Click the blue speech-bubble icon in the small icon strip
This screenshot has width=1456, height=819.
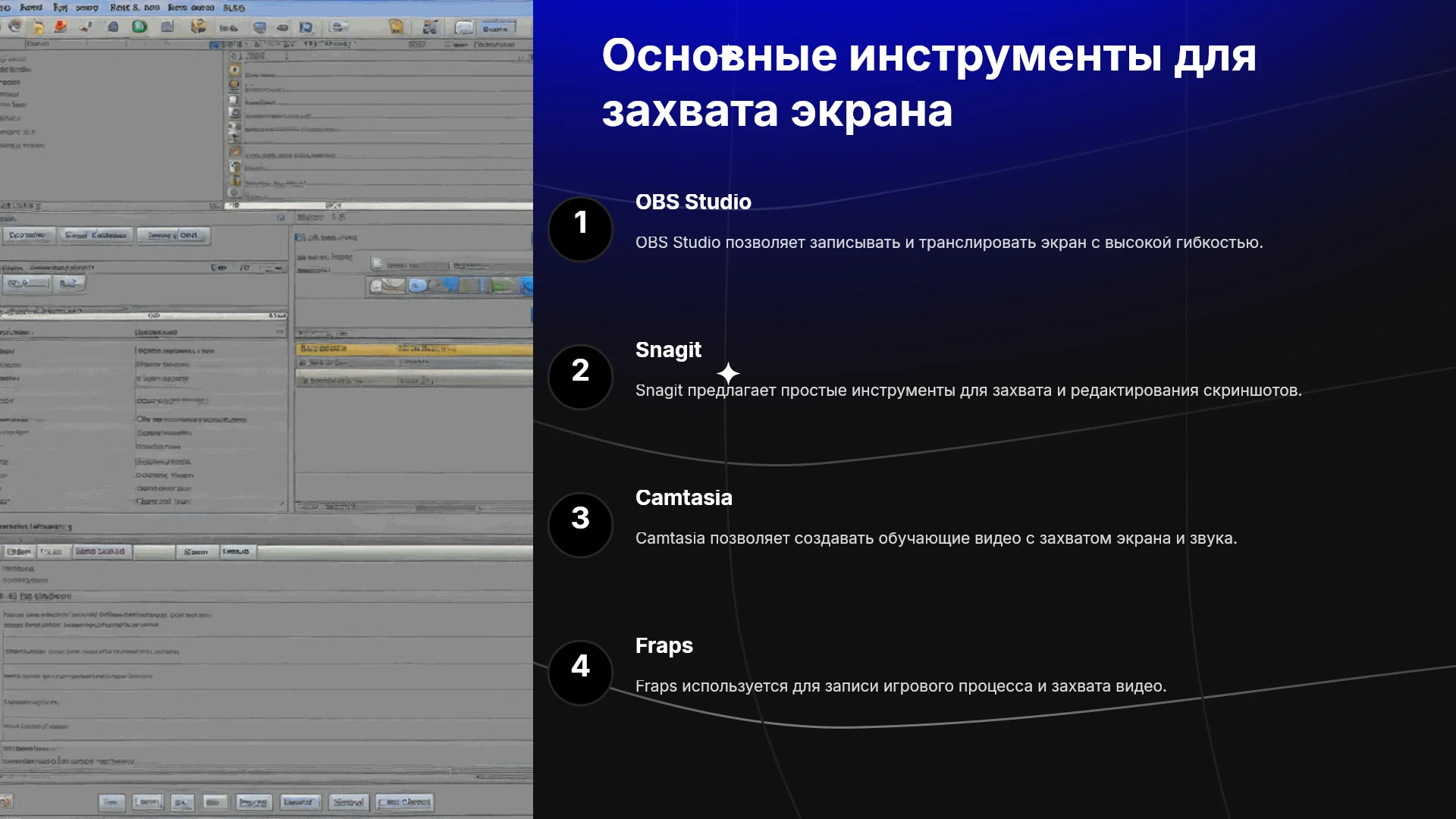point(417,285)
